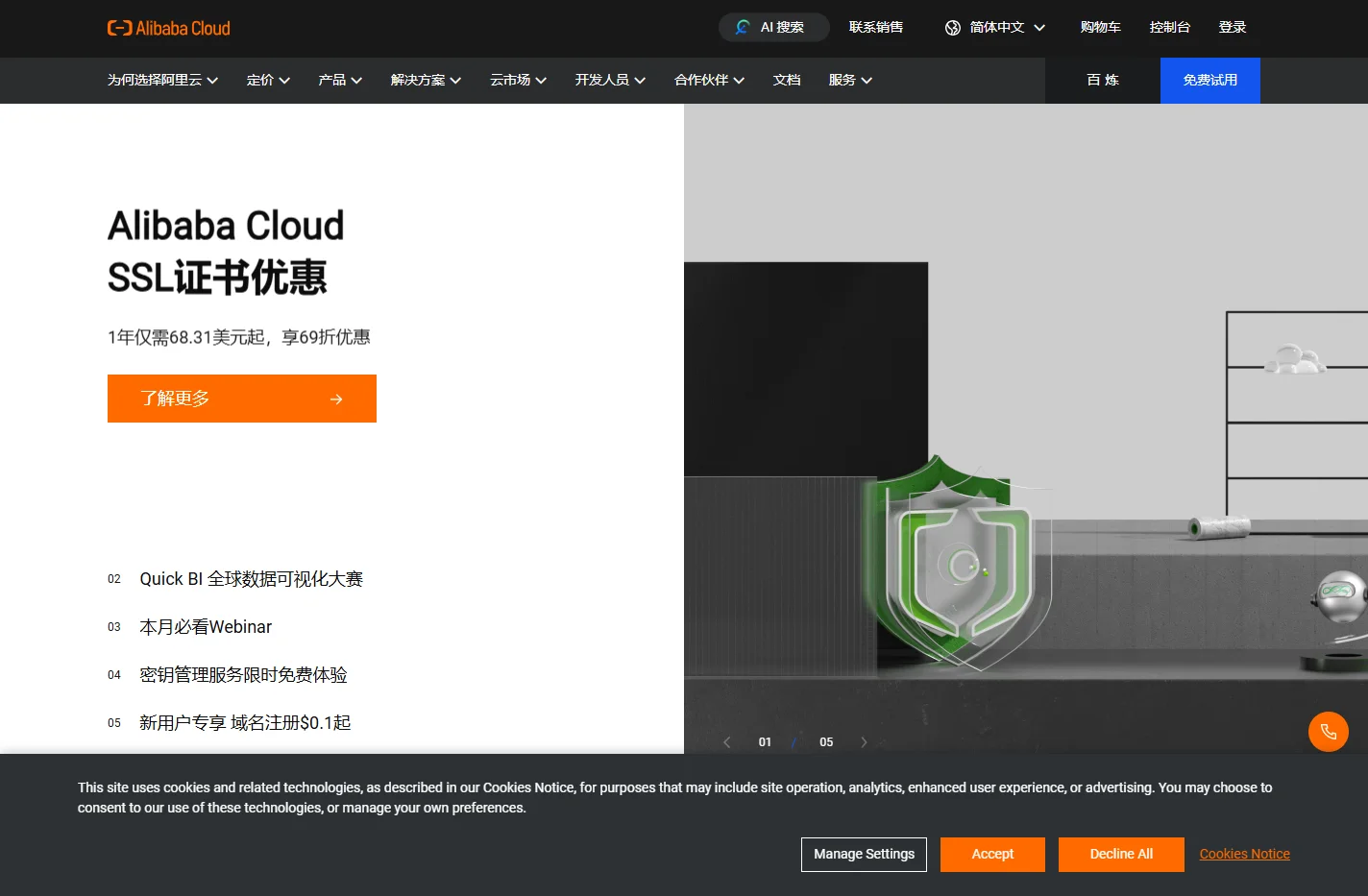Select slide 05 新用户专享 域名注册$0.1起

[230, 723]
